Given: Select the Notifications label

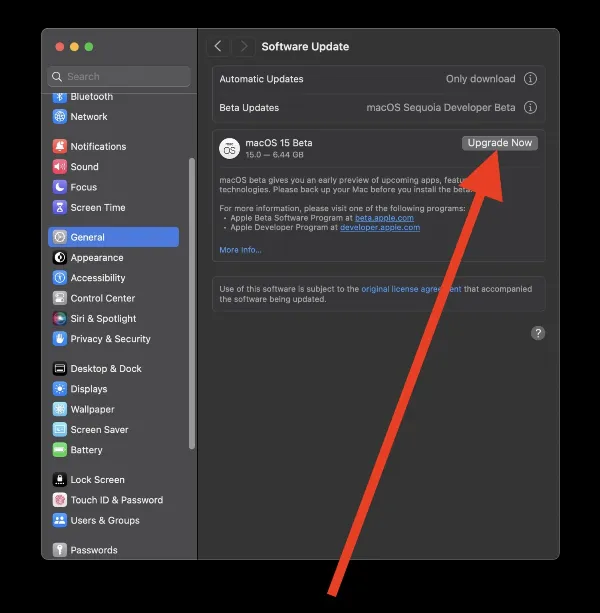Looking at the screenshot, I should (98, 146).
